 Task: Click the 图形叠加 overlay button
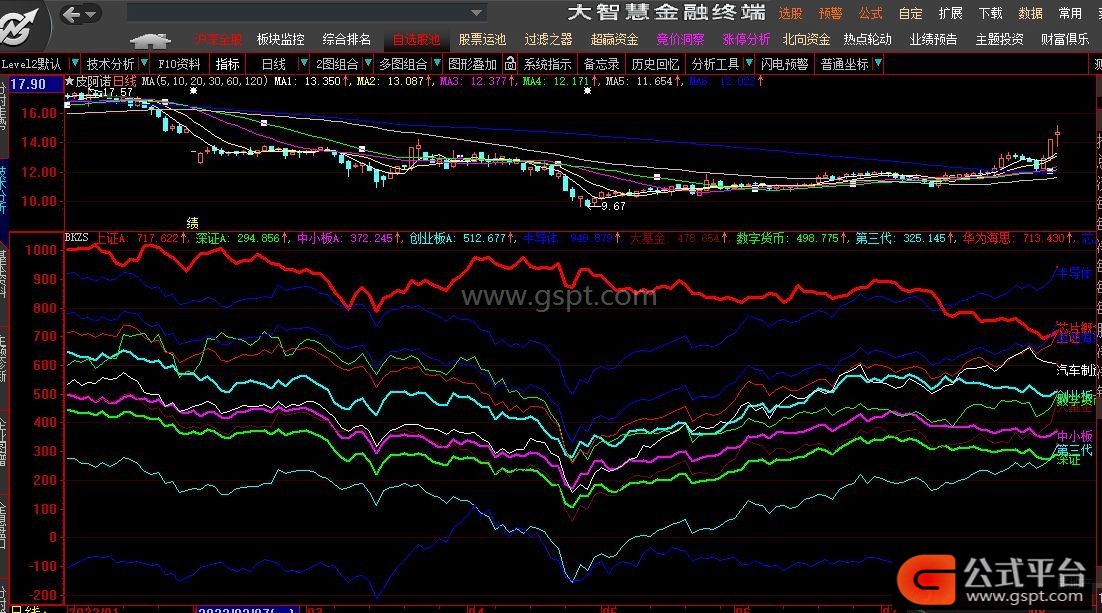(472, 64)
